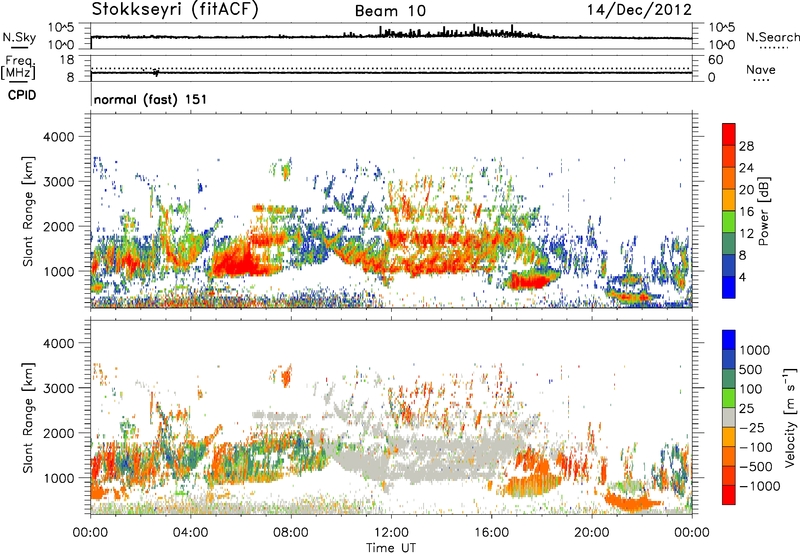Screen dimensions: 800x554
Task: Click the date 14/Dec/2012
Action: point(639,10)
